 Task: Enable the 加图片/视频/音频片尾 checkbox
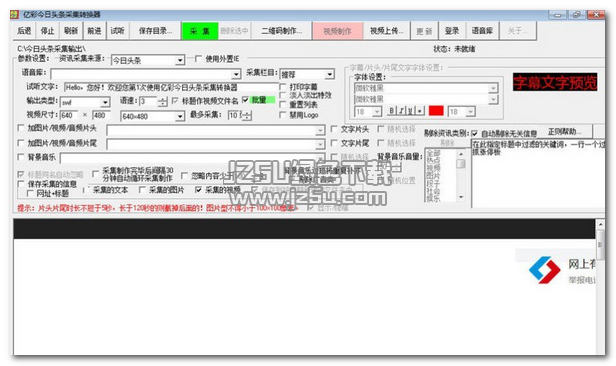pos(21,143)
